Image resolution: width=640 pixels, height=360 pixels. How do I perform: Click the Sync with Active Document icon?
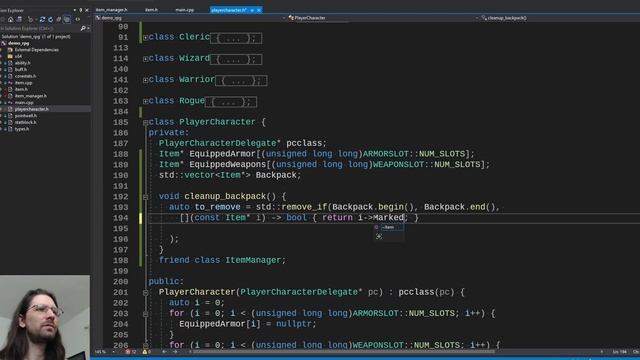[x=42, y=19]
